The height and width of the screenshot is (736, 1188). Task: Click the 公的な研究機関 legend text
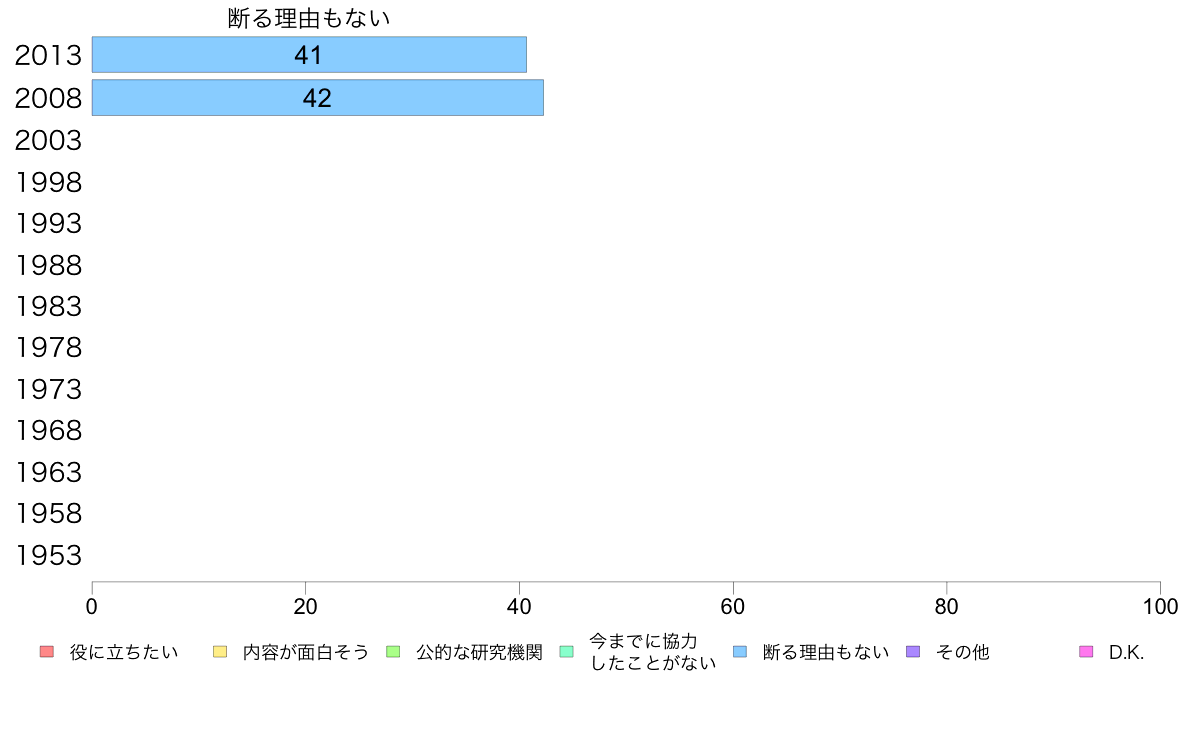click(479, 653)
